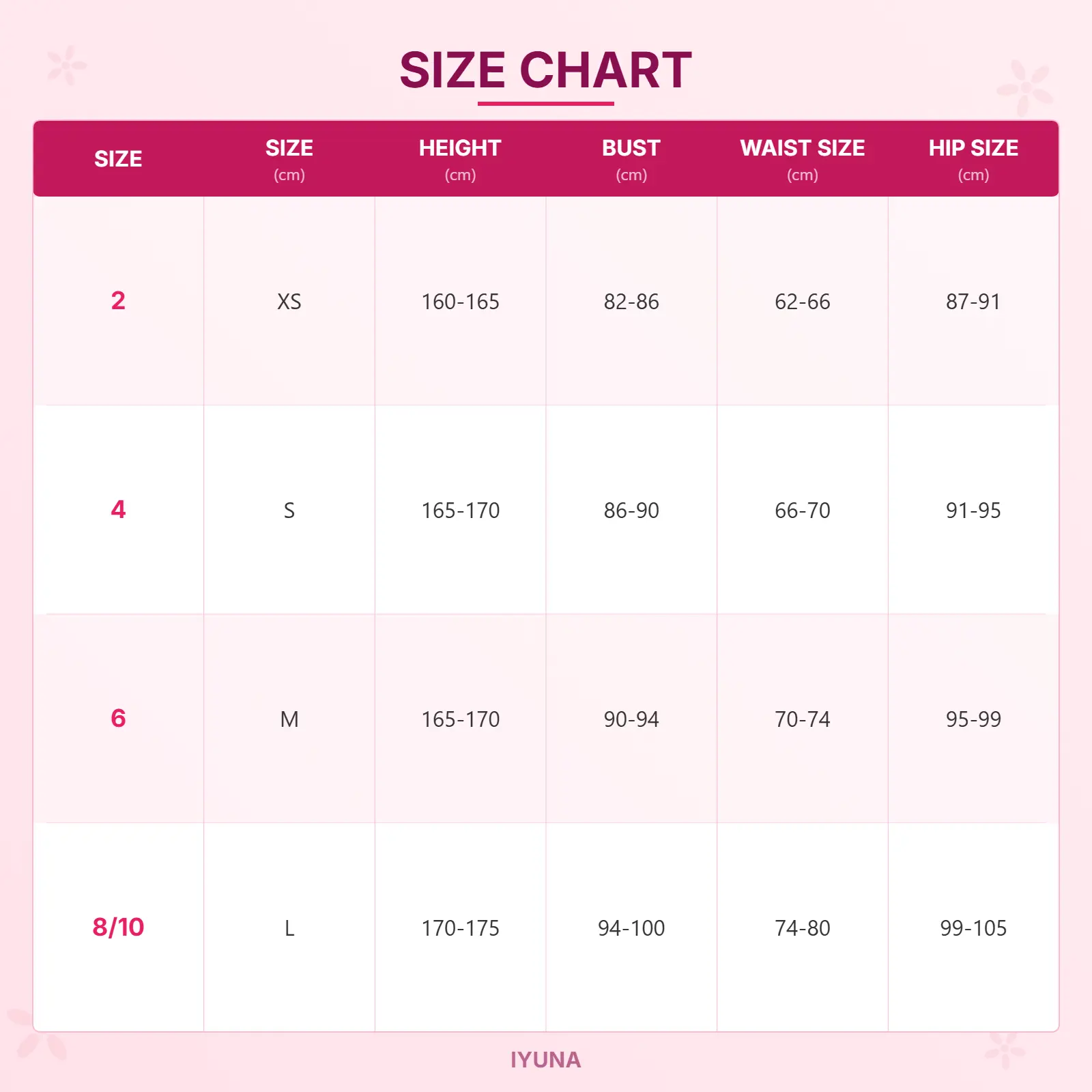The height and width of the screenshot is (1092, 1092).
Task: Select the 160-165 height cell
Action: point(460,302)
